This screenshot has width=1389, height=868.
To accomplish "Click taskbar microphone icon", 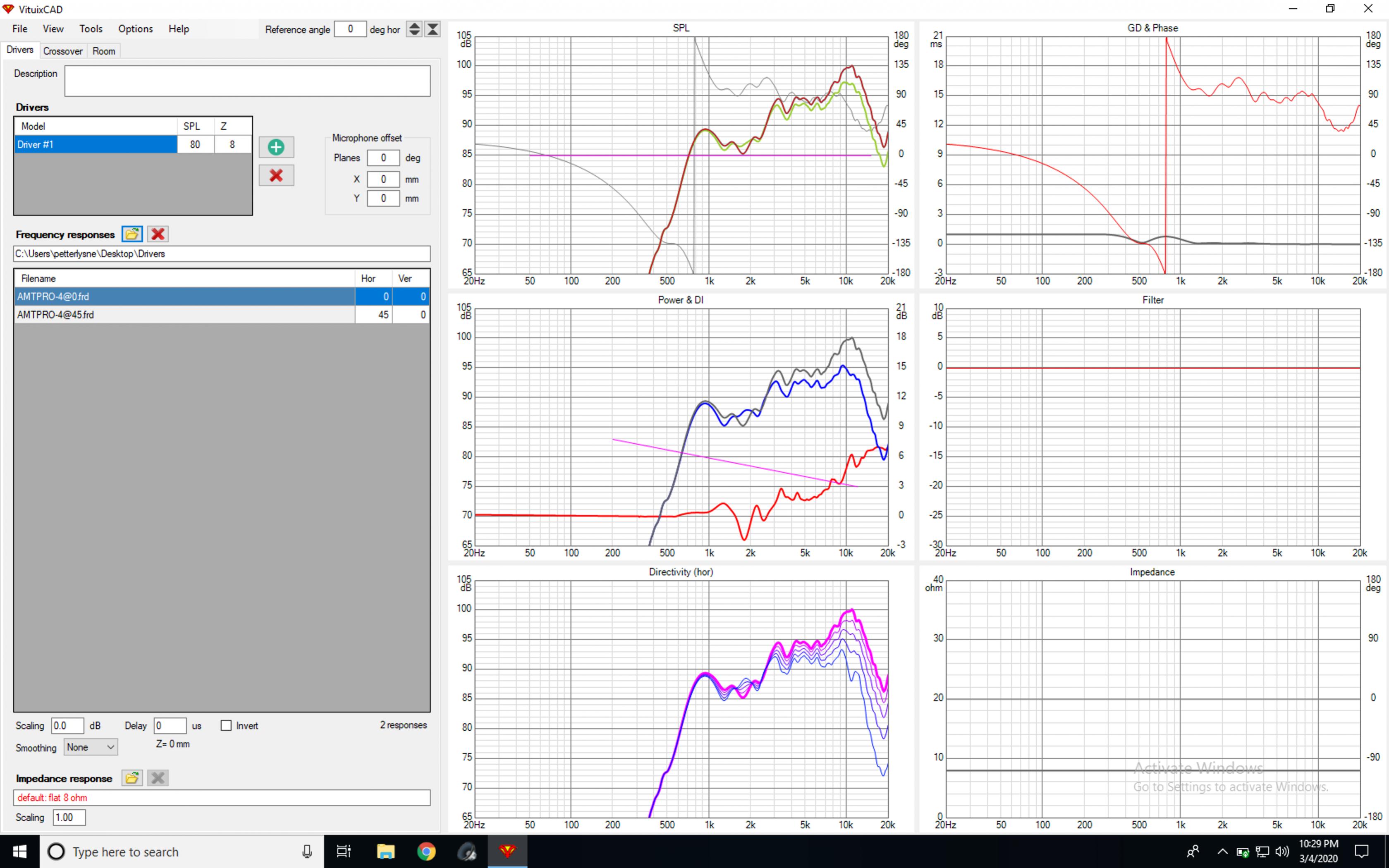I will (307, 851).
